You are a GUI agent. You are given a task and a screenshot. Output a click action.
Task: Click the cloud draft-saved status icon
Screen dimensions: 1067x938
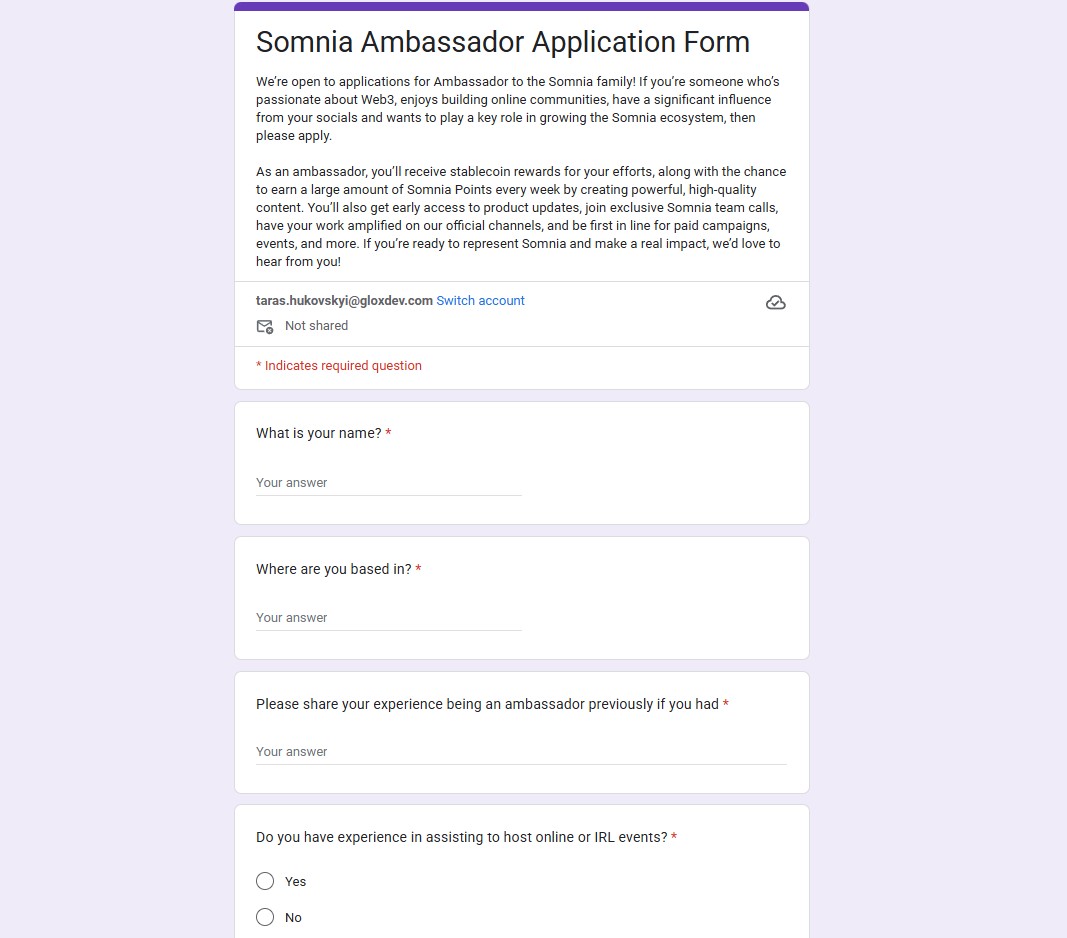(x=775, y=302)
